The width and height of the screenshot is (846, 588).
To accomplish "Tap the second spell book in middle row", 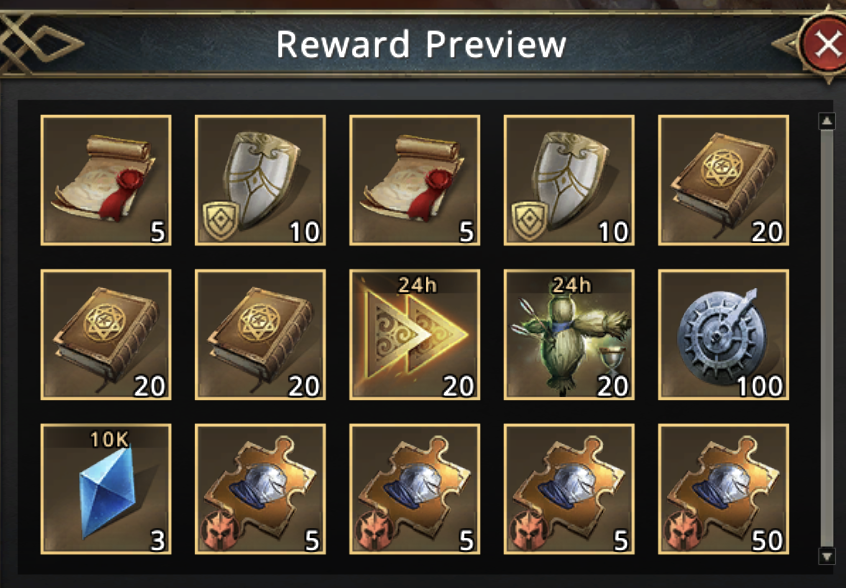I will (x=260, y=334).
